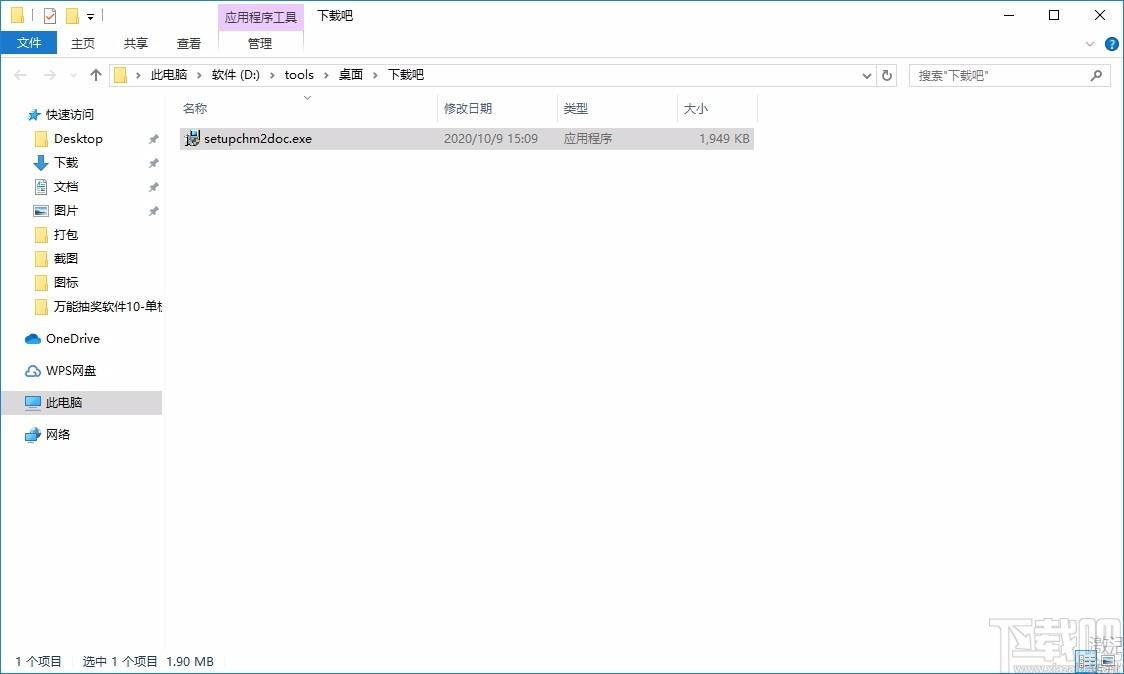Viewport: 1124px width, 674px height.
Task: Refresh the folder view
Action: 887,75
